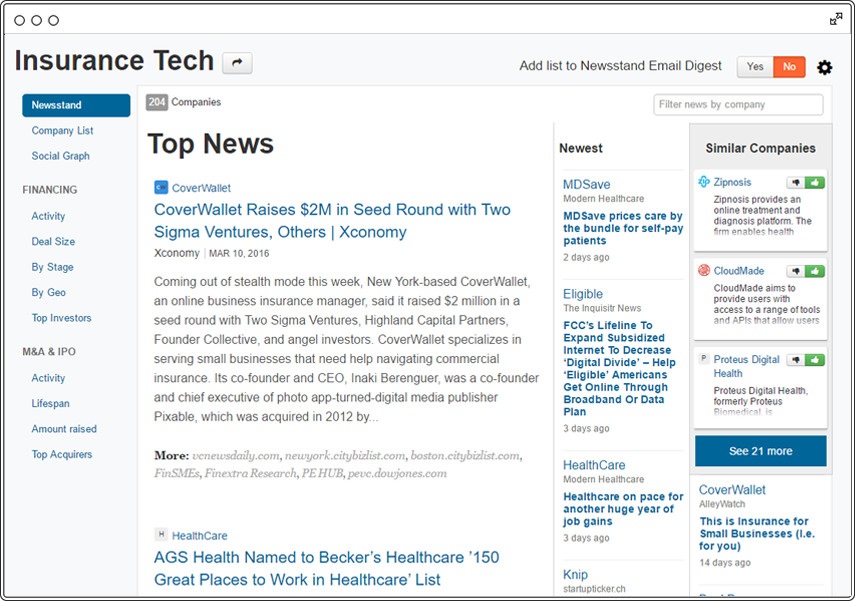
Task: Click the Similar Companies heading
Action: point(761,148)
